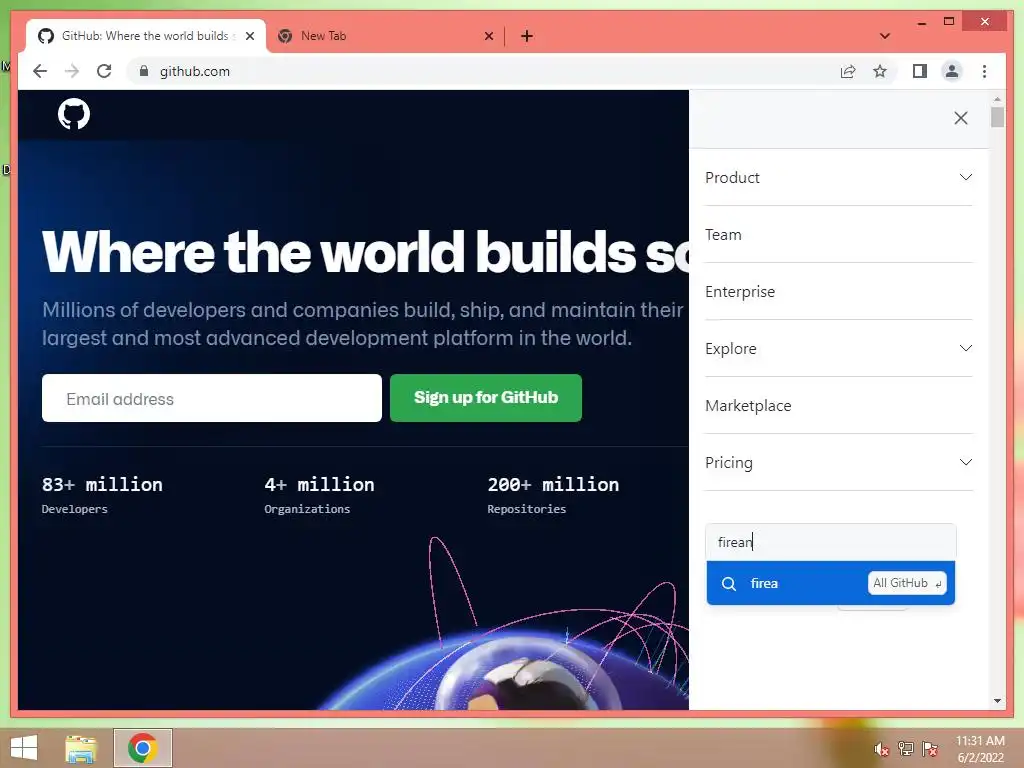Open the Windows Start button
This screenshot has width=1024, height=768.
coord(24,748)
